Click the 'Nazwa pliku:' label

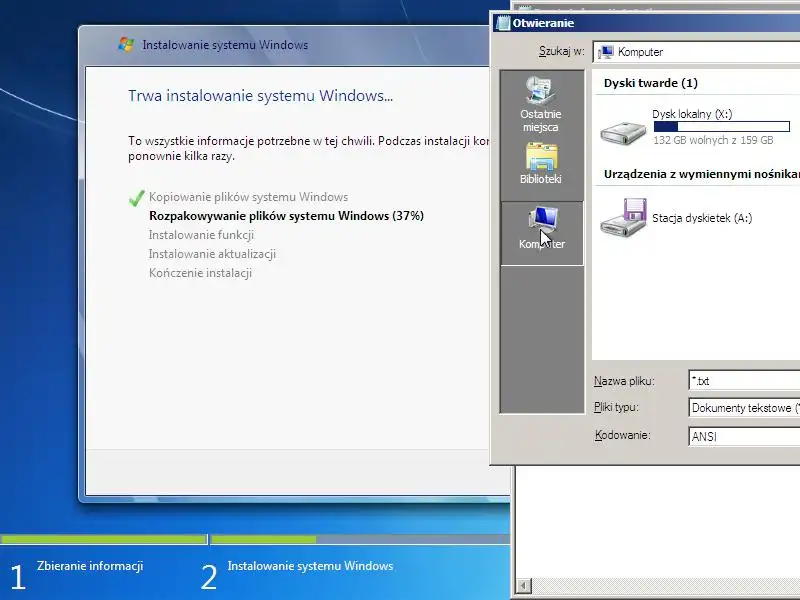pos(624,381)
